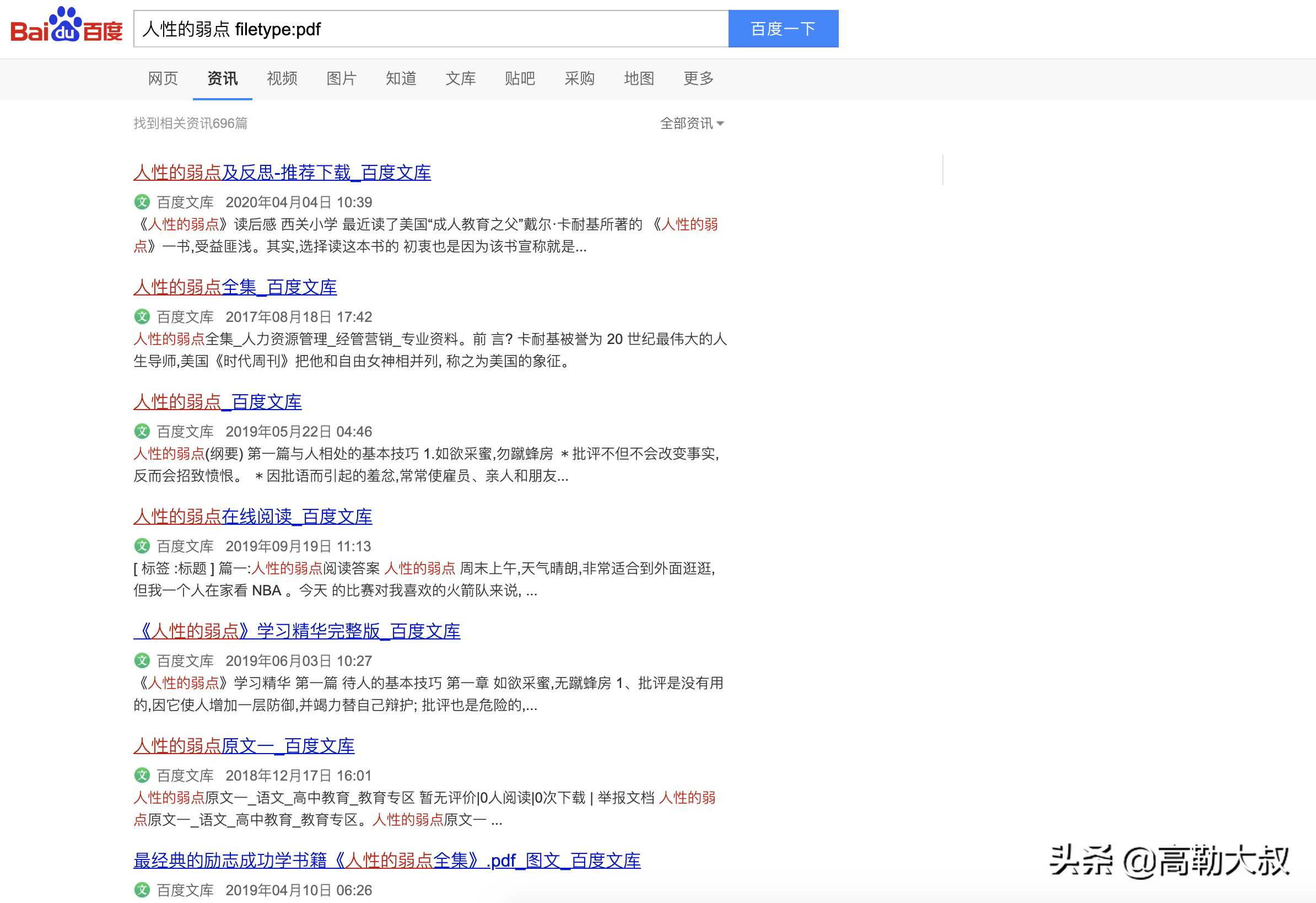Click the date 2019年04月10日 06:26
Screen dimensions: 1316x903
299,890
